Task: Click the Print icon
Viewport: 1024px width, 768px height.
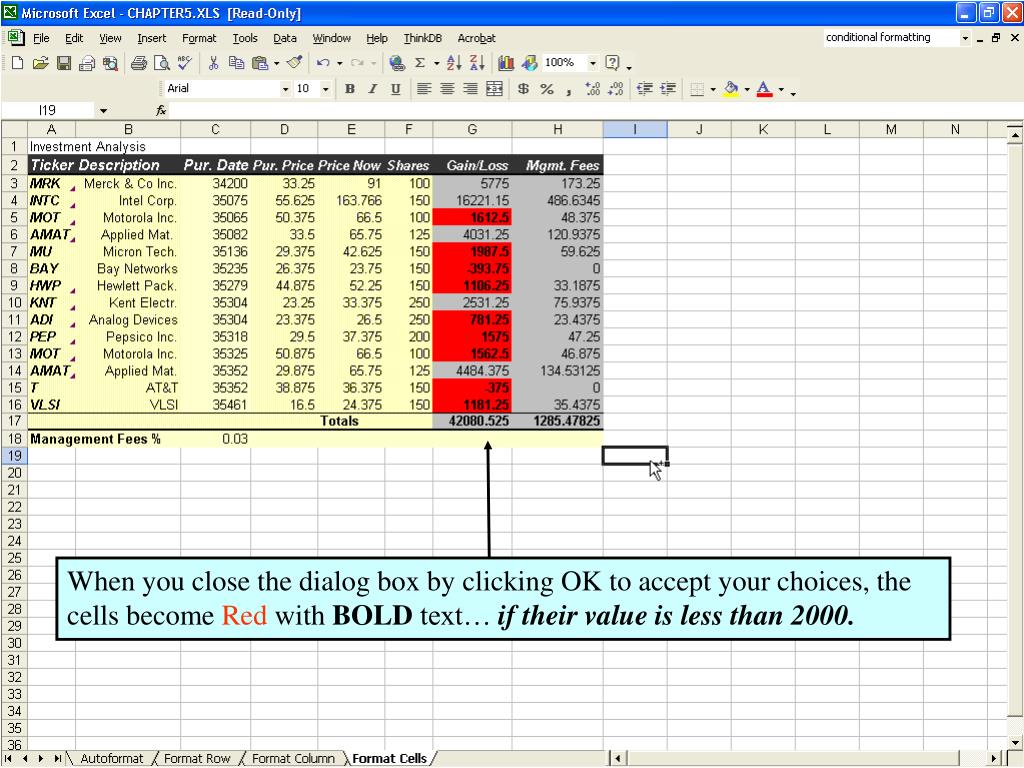Action: coord(138,63)
